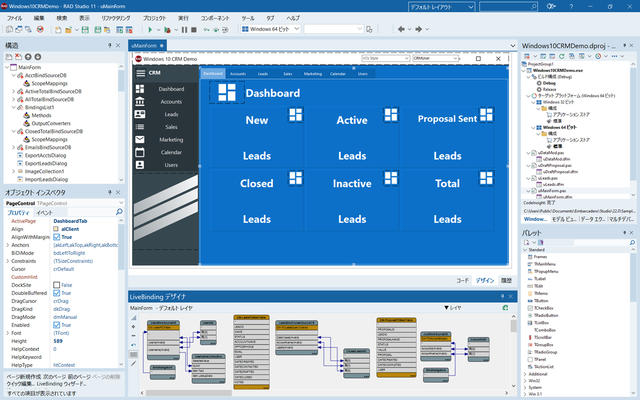Click the Run without debugging icon
The height and width of the screenshot is (400, 640).
point(167,29)
